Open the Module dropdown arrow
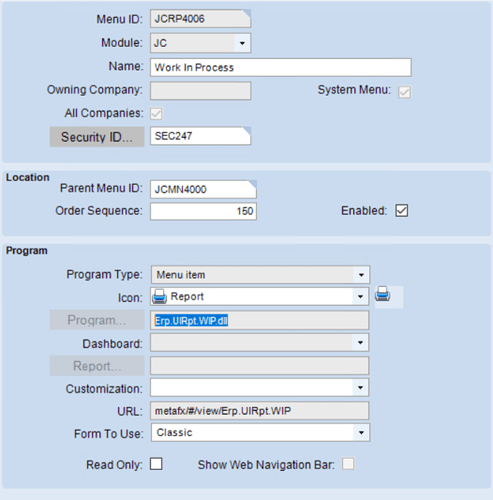Viewport: 493px width, 500px height. click(x=242, y=43)
